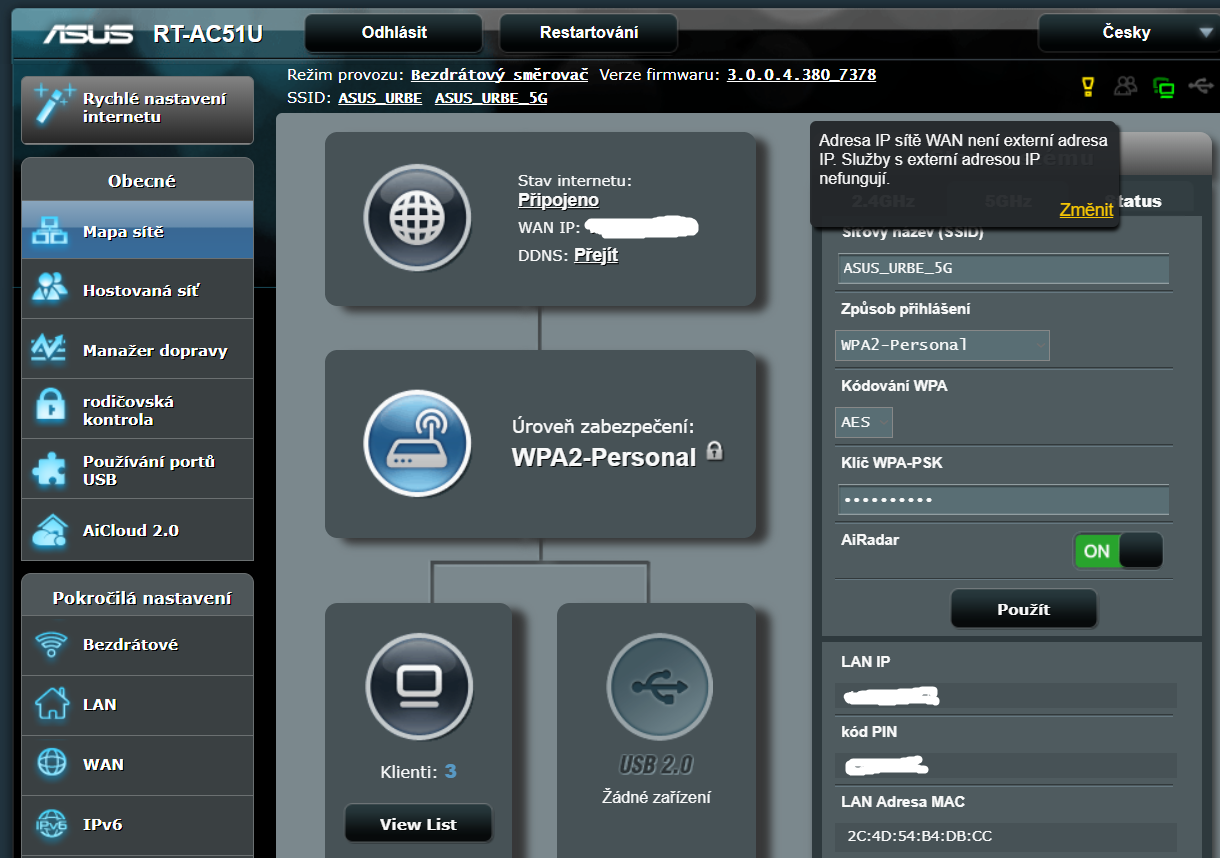Viewport: 1220px width, 858px height.
Task: Open the Způsob přihlášení WPA2-Personal dropdown
Action: [942, 345]
